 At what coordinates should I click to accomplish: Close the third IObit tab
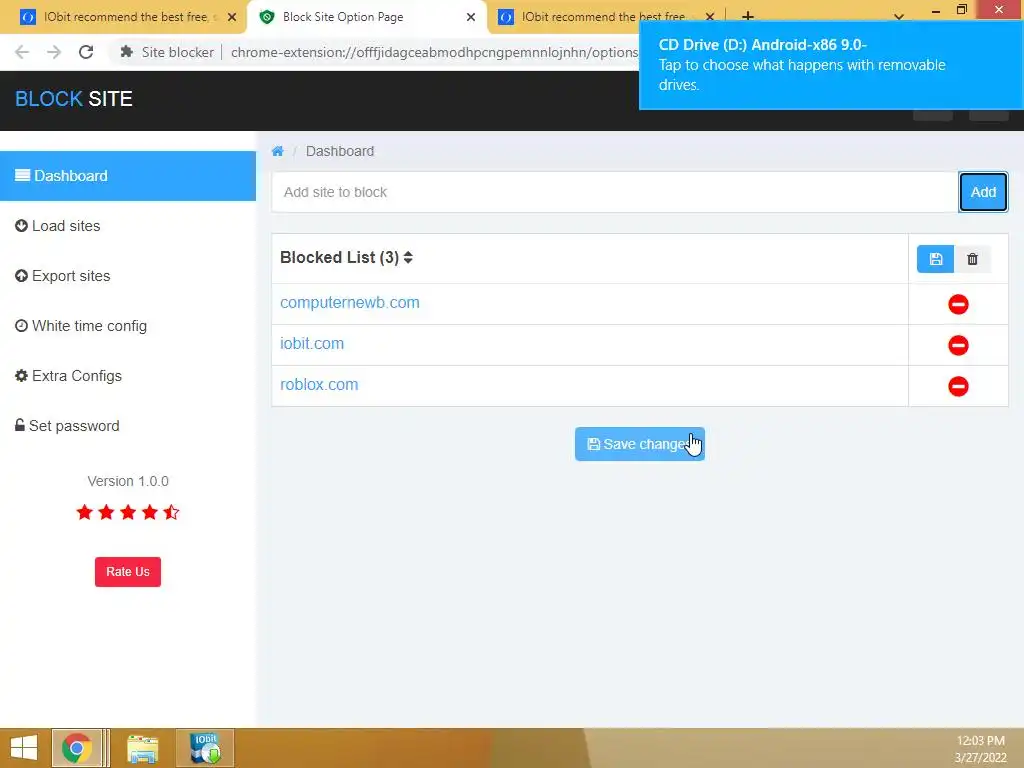pos(710,17)
